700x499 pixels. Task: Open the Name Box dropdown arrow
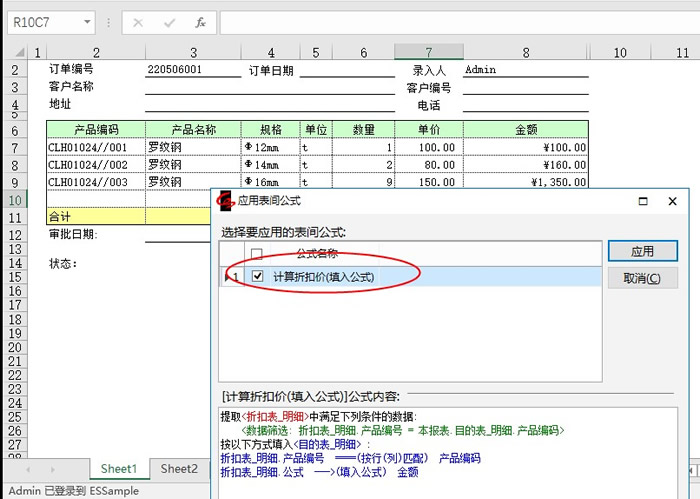click(x=87, y=22)
